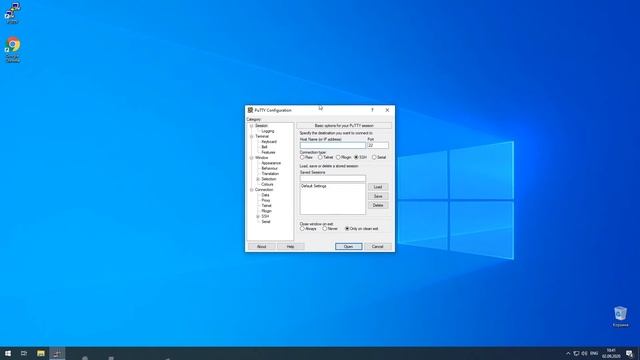640x360 pixels.
Task: Select the Recycle Bin desktop icon
Action: [x=620, y=317]
